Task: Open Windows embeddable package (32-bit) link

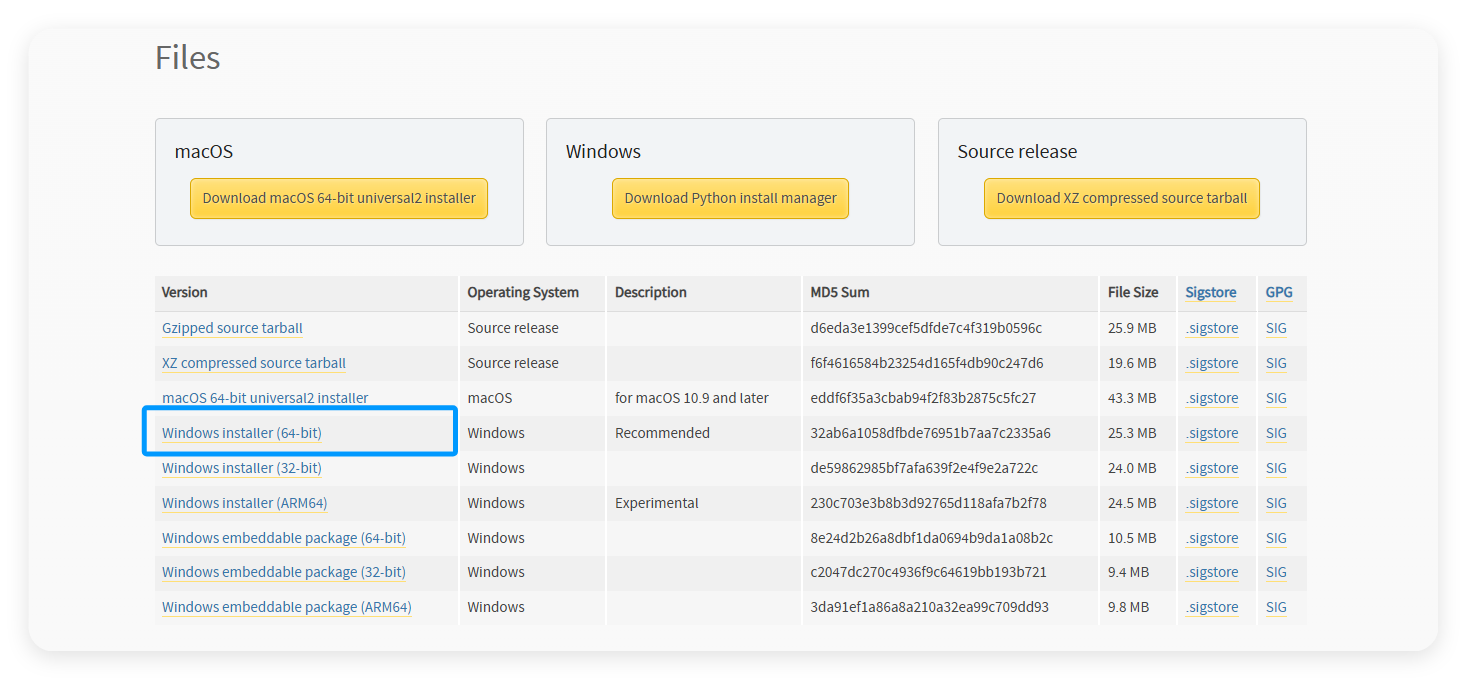Action: (284, 572)
